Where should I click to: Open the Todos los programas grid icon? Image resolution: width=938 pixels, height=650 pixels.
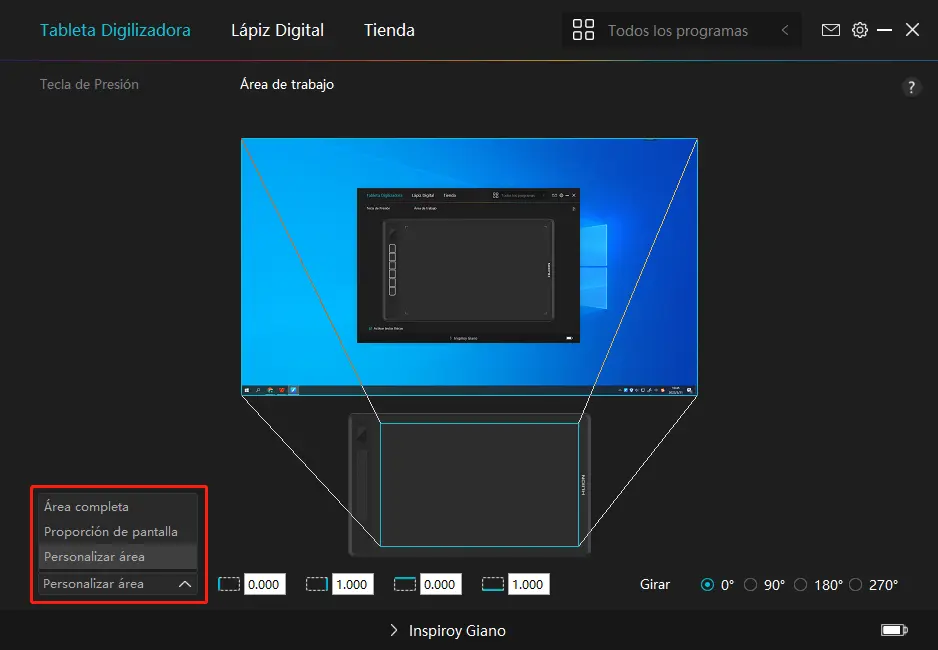(583, 30)
